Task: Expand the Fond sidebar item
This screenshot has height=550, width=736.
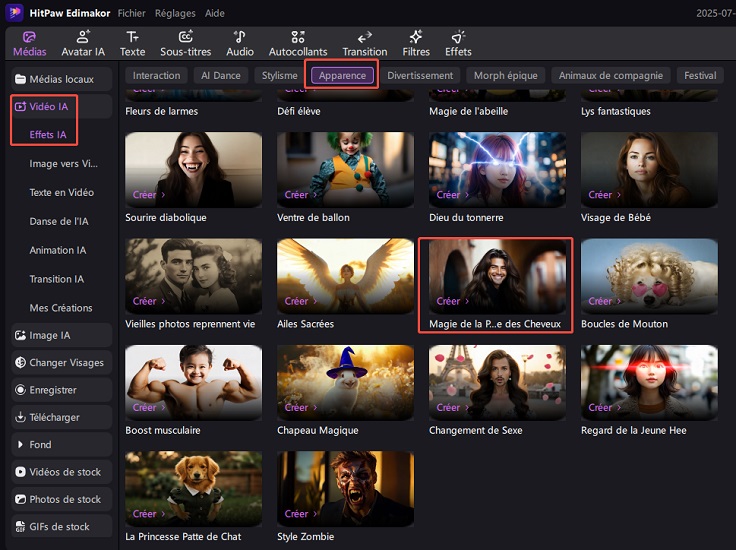Action: pos(40,444)
